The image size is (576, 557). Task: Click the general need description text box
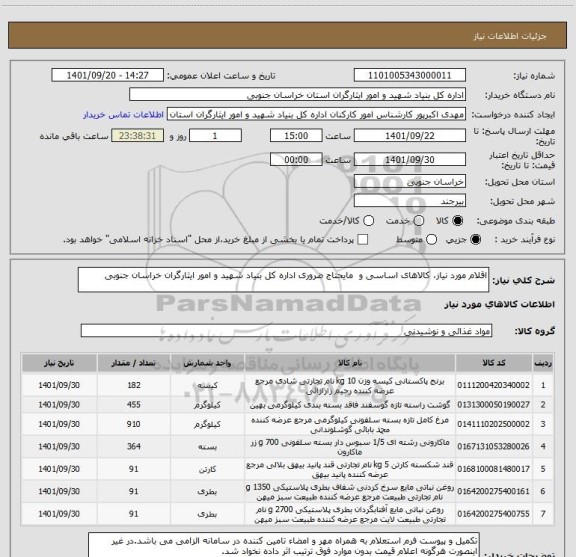(x=283, y=280)
